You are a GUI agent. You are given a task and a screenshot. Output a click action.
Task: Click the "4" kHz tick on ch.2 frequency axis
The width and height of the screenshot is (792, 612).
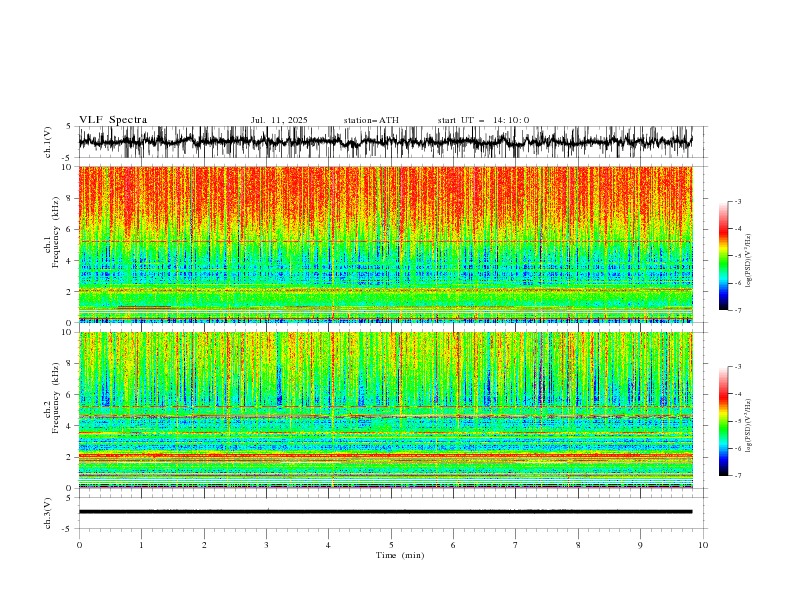tap(69, 426)
